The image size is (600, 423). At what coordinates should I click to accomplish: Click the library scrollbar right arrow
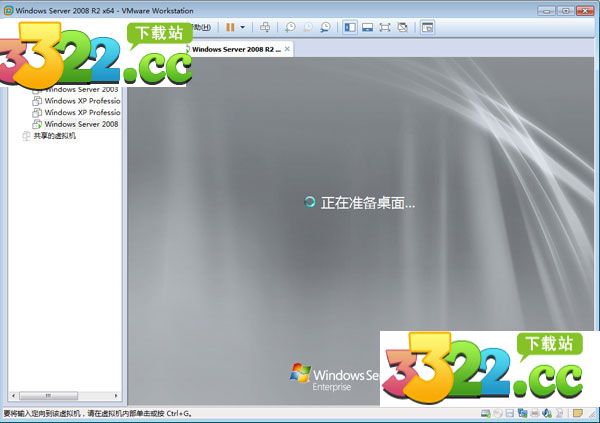click(x=116, y=395)
